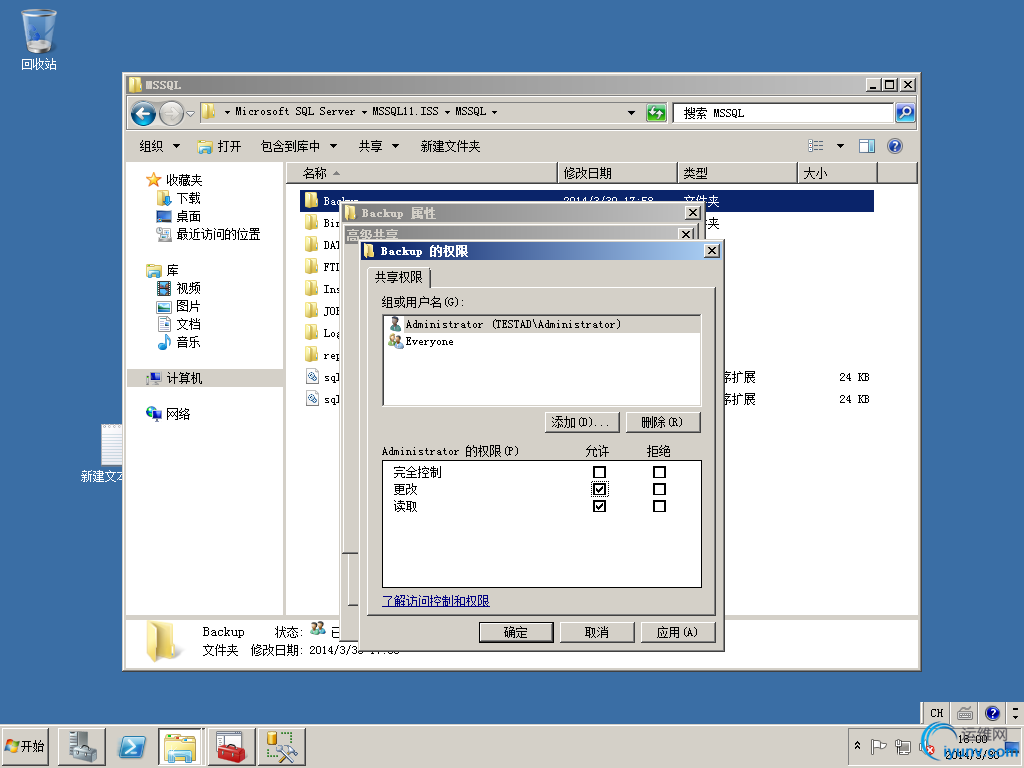Click New Folder in toolbar
1024x768 pixels.
click(x=450, y=146)
